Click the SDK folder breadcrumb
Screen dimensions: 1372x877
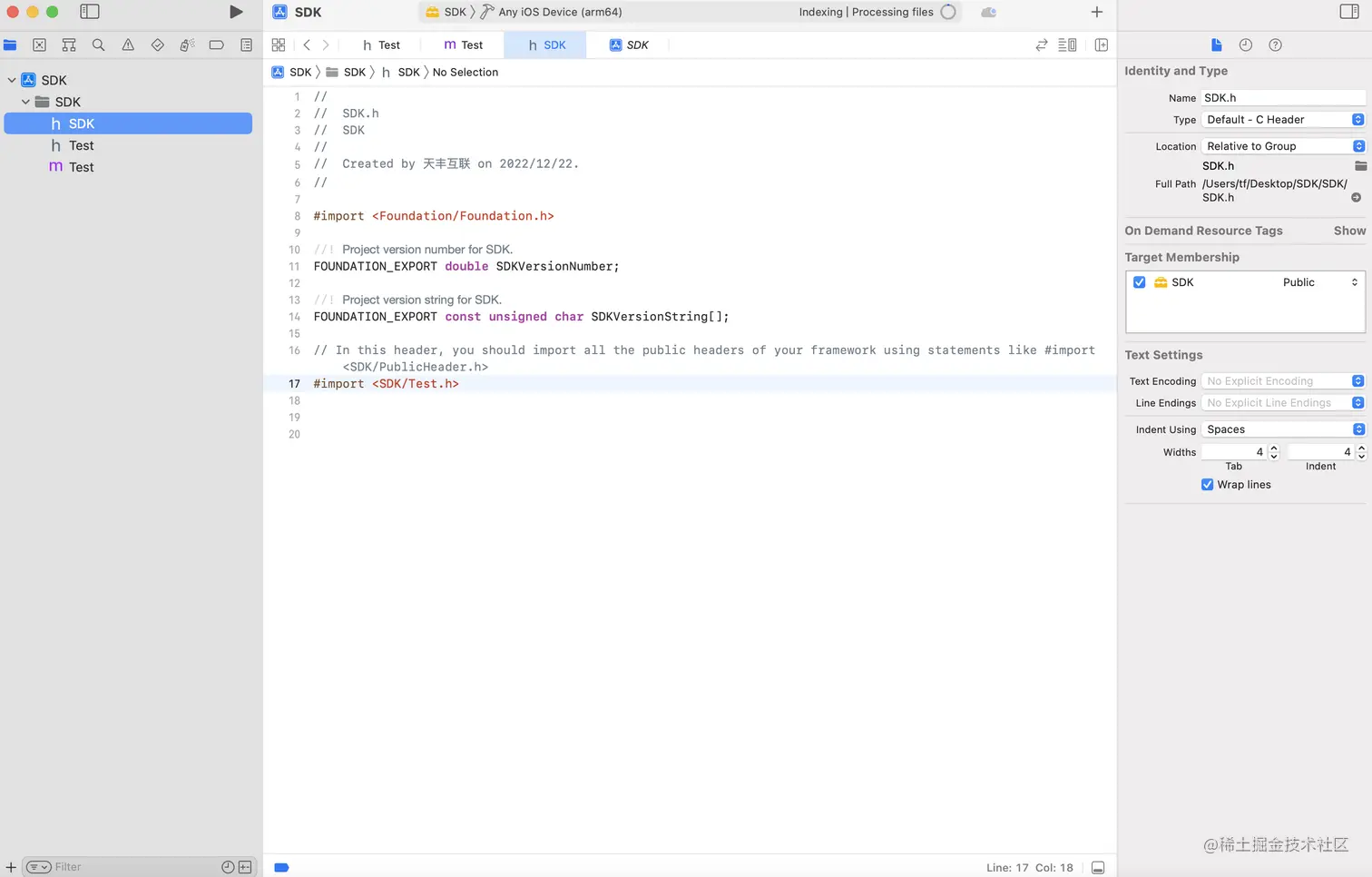click(x=346, y=72)
